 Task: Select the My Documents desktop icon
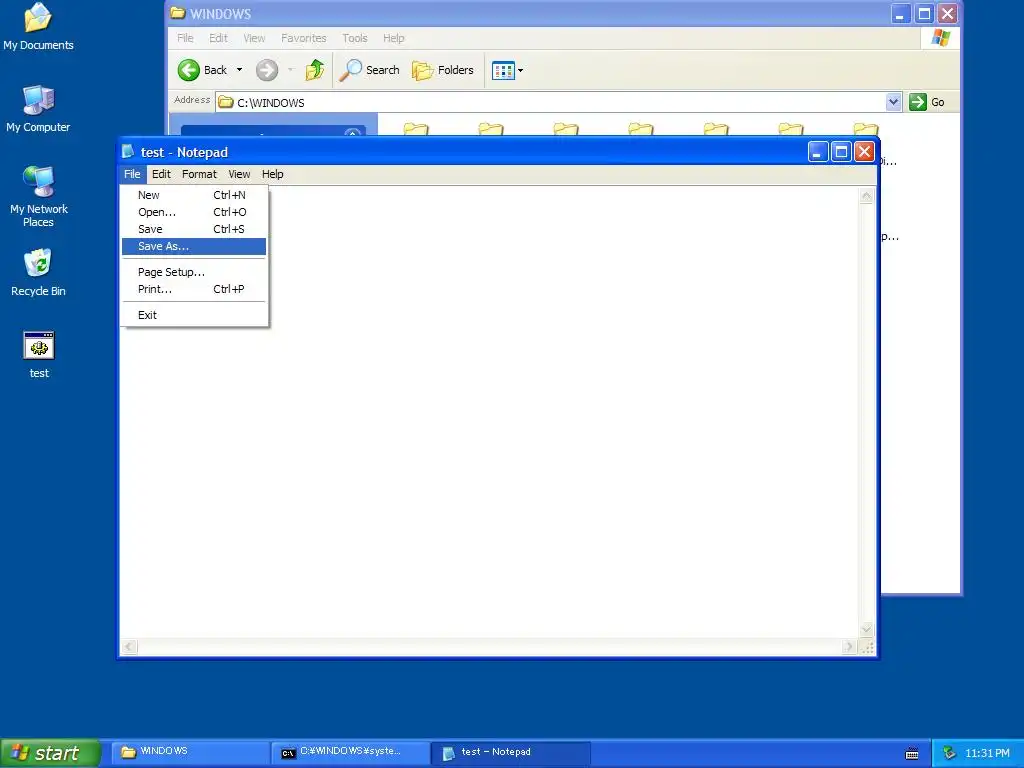[x=39, y=27]
